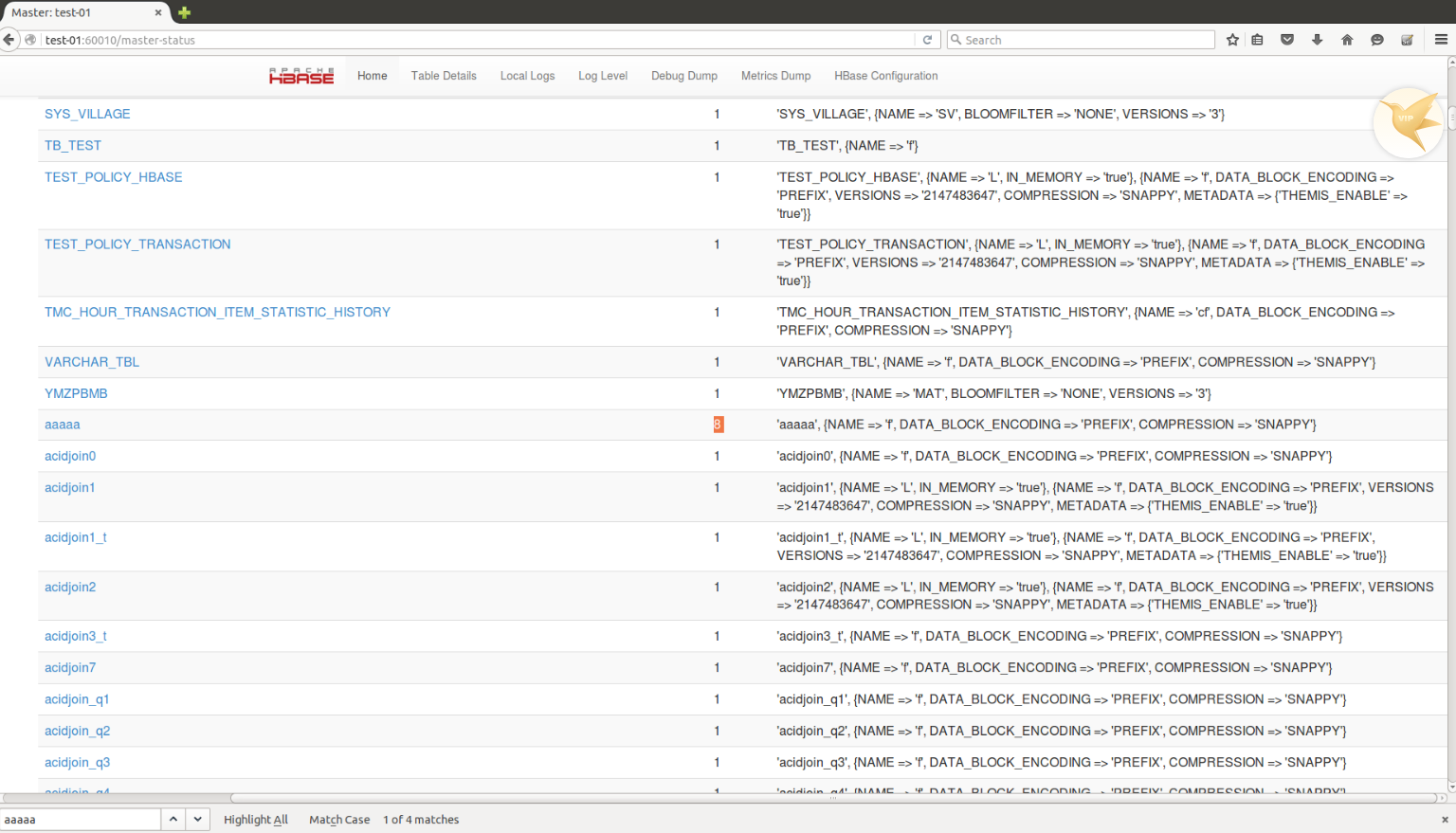The image size is (1456, 833).
Task: Jump to previous find match arrow
Action: [173, 820]
